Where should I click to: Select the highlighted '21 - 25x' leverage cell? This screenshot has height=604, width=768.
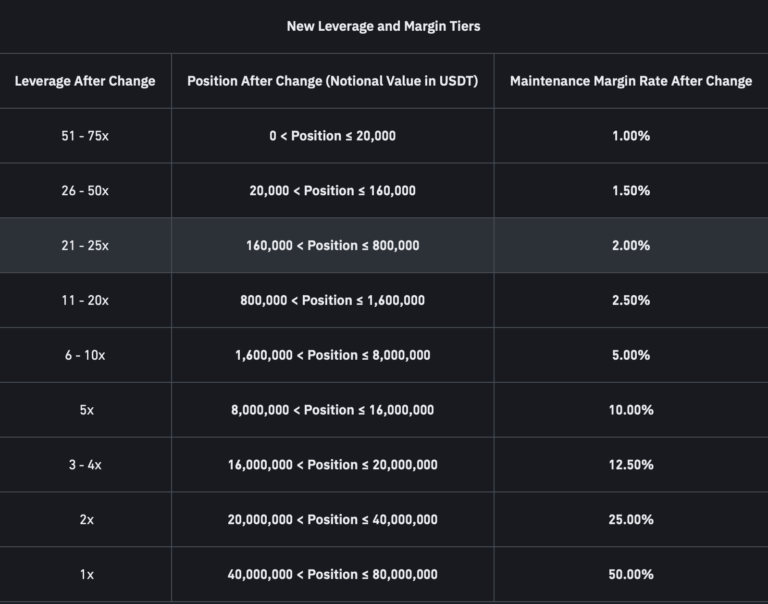[85, 246]
